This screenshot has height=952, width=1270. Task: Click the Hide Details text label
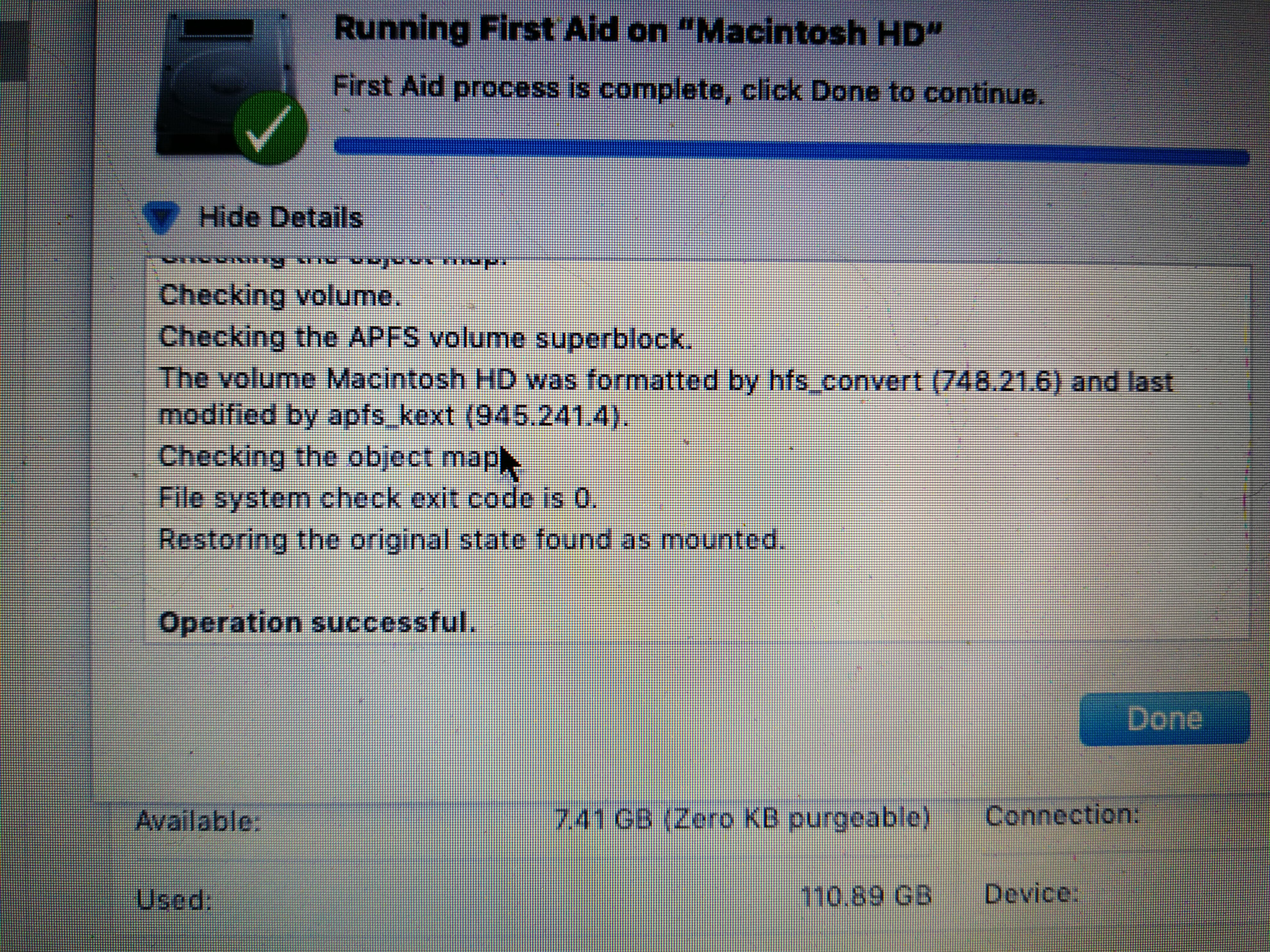pyautogui.click(x=281, y=218)
